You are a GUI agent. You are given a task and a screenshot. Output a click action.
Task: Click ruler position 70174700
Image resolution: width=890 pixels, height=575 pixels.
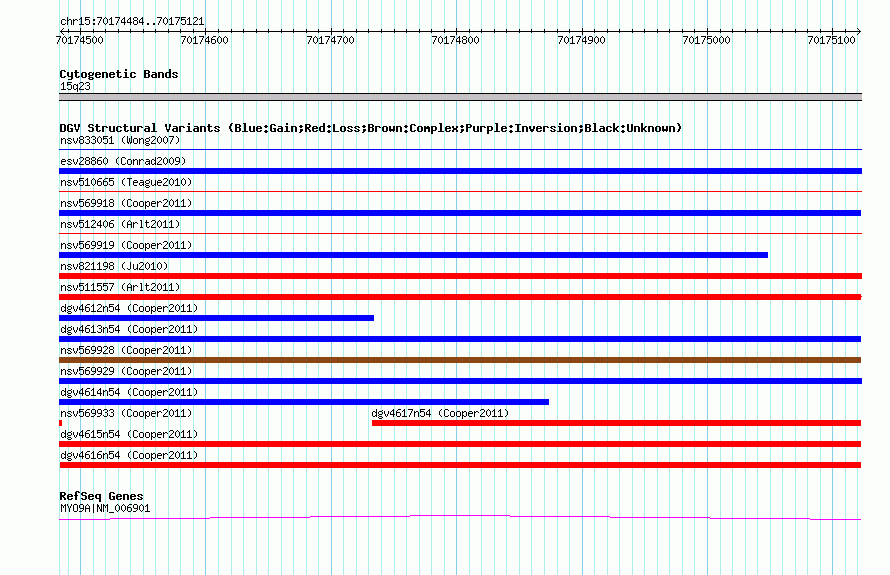pyautogui.click(x=330, y=40)
